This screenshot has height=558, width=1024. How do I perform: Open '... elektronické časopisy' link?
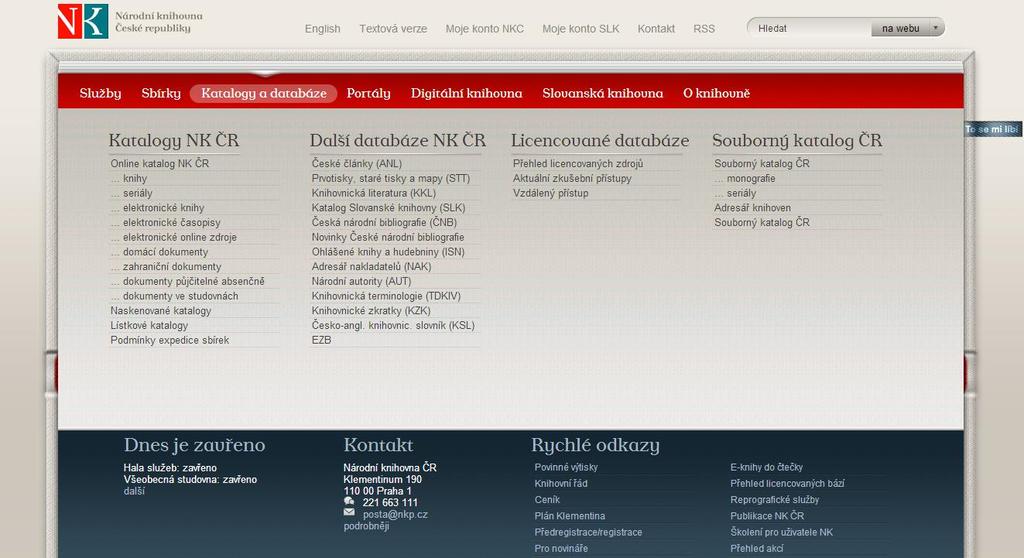165,222
